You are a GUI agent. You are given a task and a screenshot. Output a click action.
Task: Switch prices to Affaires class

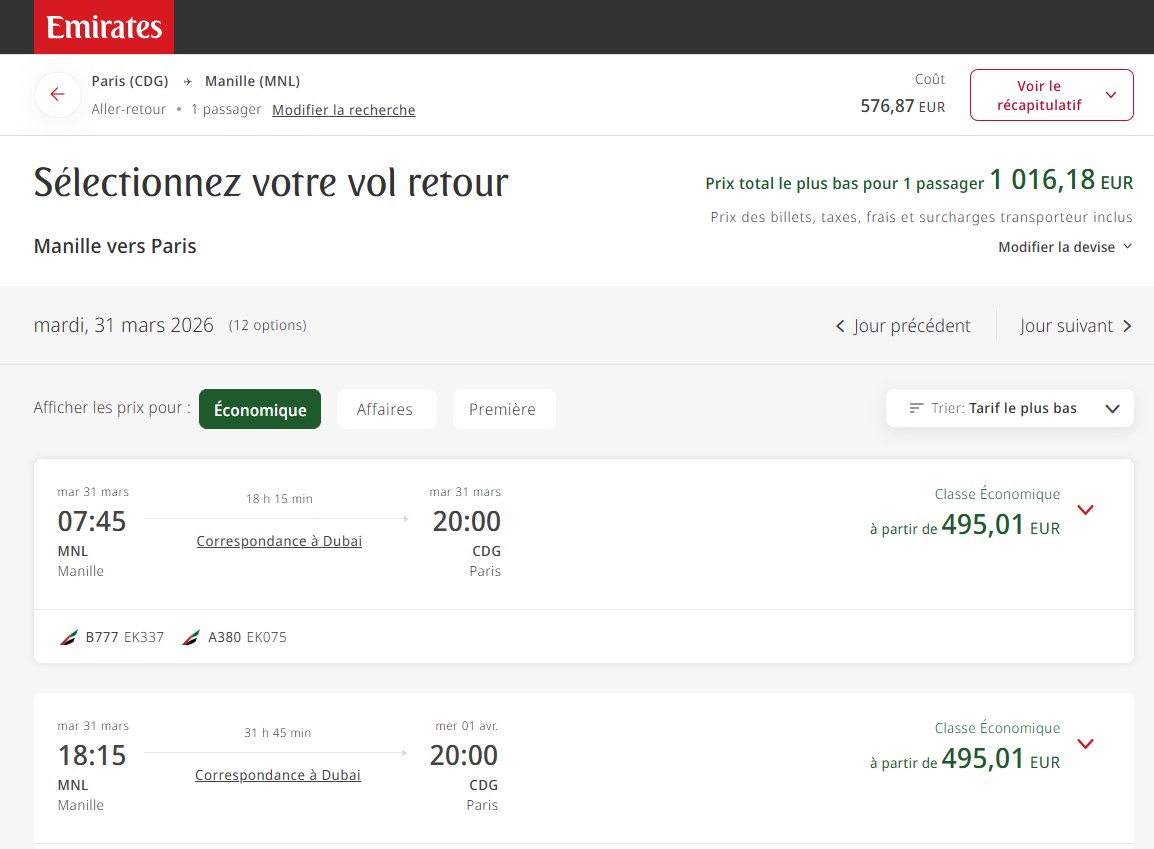coord(385,409)
